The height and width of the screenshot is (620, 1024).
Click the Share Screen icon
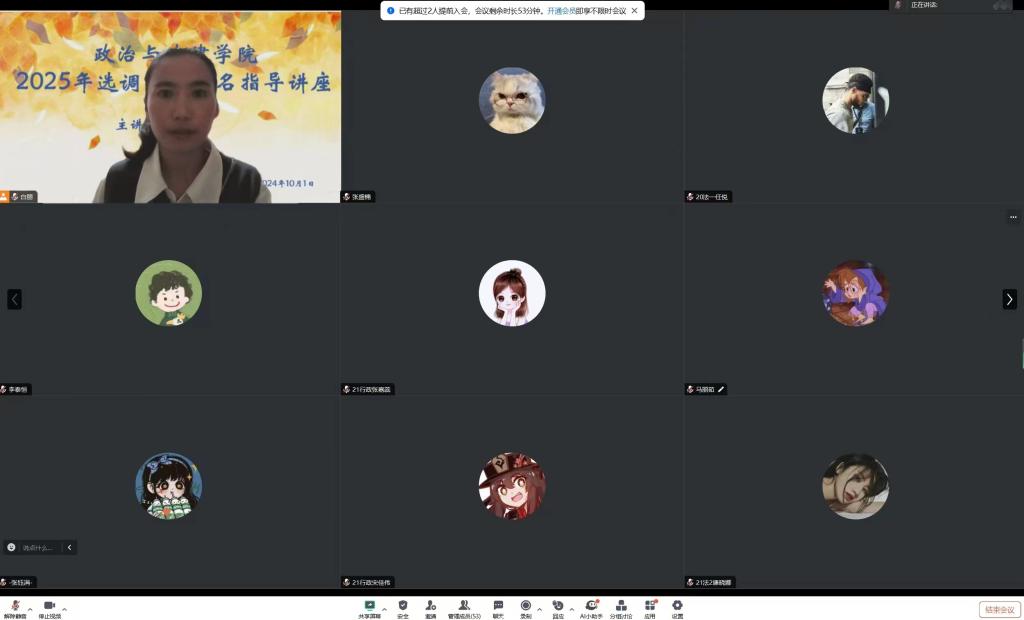point(370,606)
